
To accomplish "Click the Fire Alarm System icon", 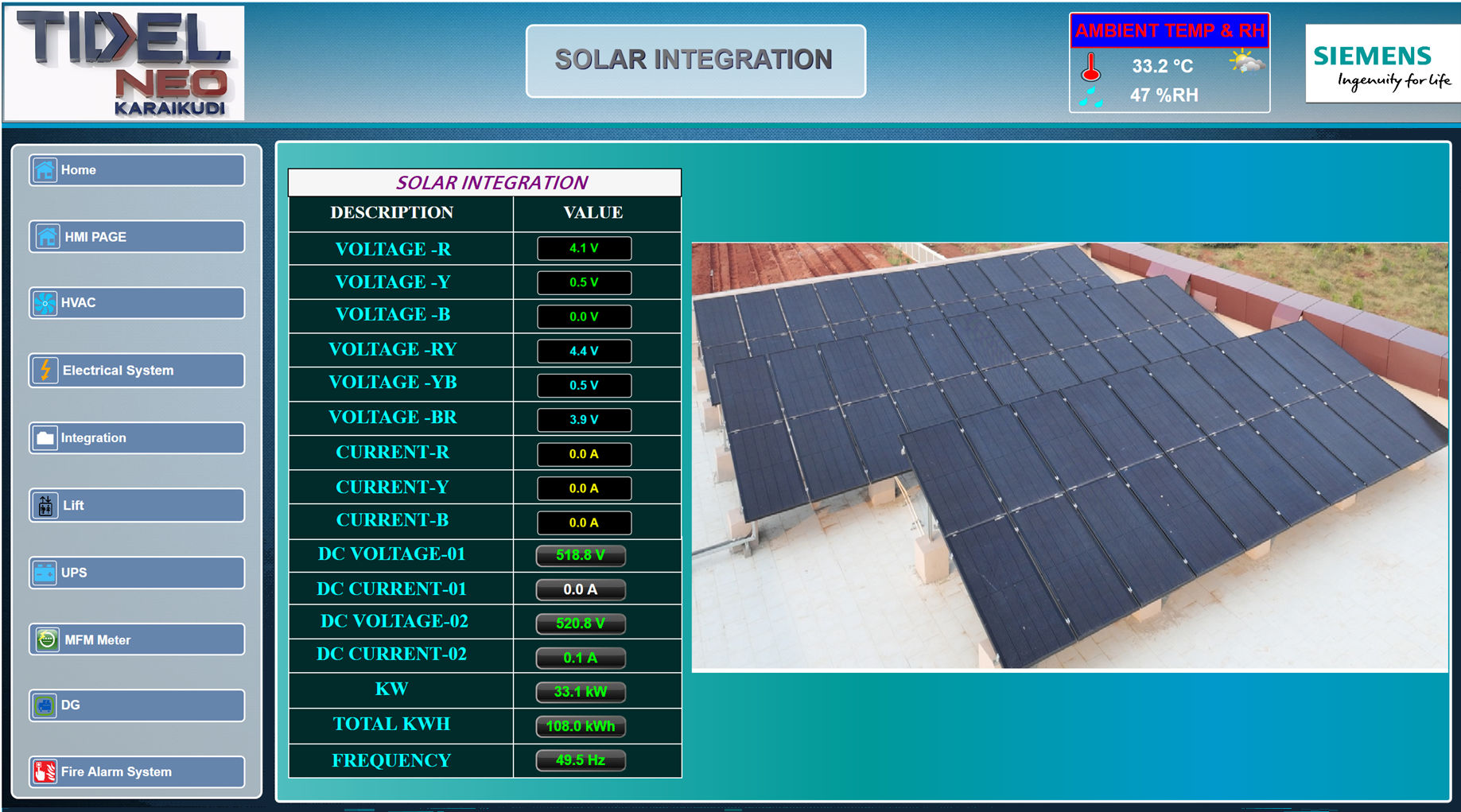I will 45,771.
